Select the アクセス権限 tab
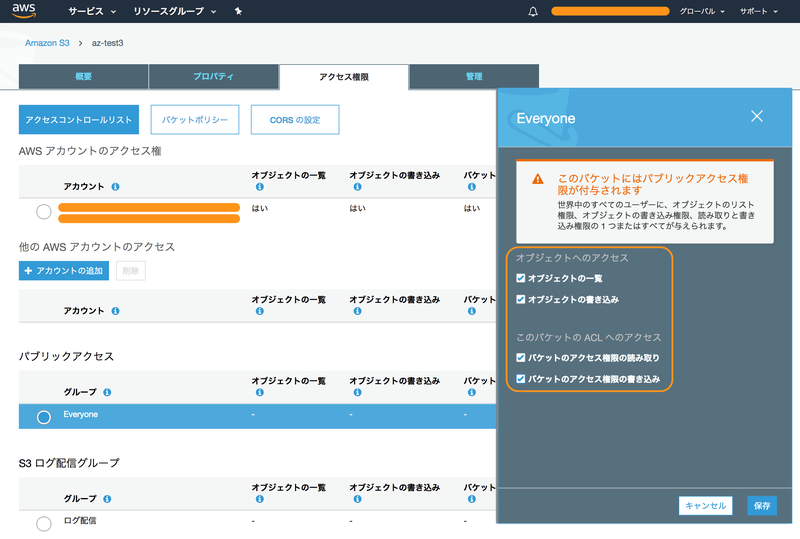 point(344,77)
